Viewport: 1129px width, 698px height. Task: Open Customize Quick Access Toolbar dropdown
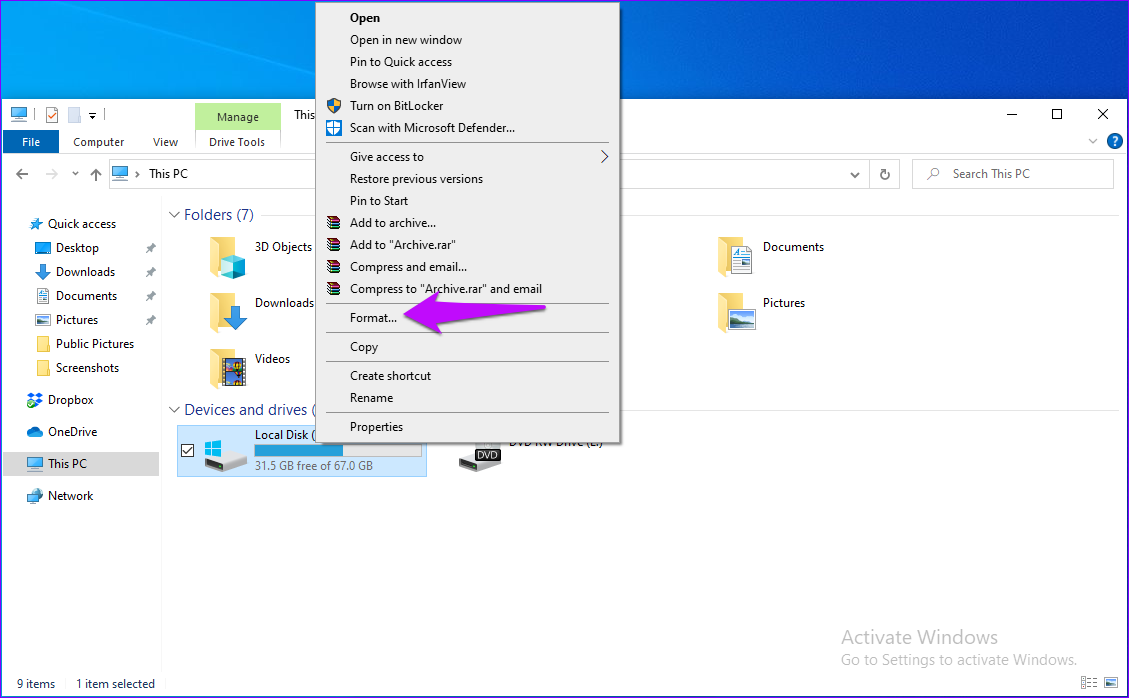point(92,115)
